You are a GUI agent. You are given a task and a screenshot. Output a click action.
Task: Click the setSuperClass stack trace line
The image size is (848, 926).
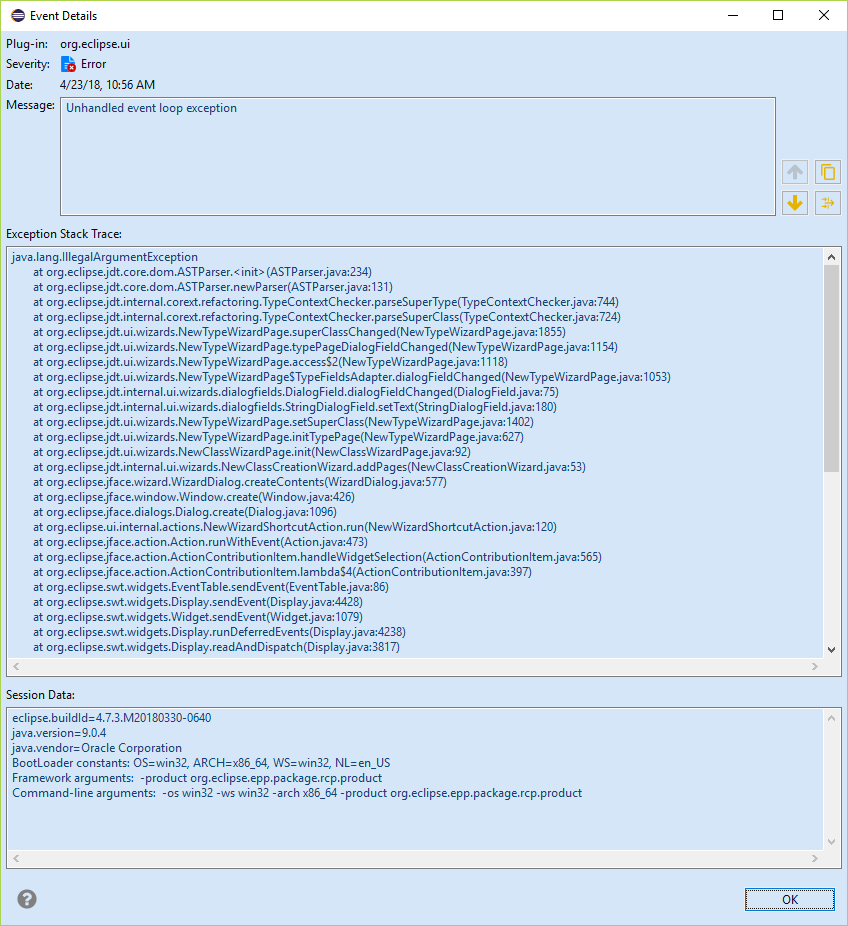point(283,422)
